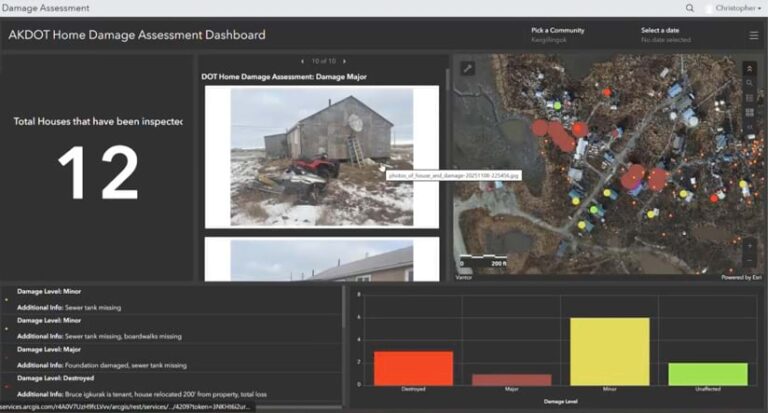
Task: Click the '10 of 10' record counter
Action: (324, 61)
